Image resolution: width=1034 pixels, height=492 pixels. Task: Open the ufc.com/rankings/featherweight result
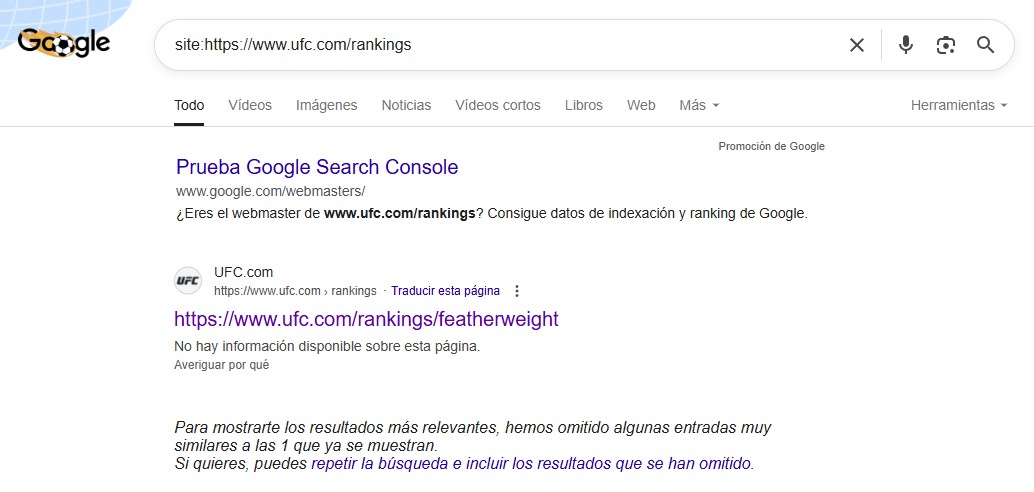[366, 319]
